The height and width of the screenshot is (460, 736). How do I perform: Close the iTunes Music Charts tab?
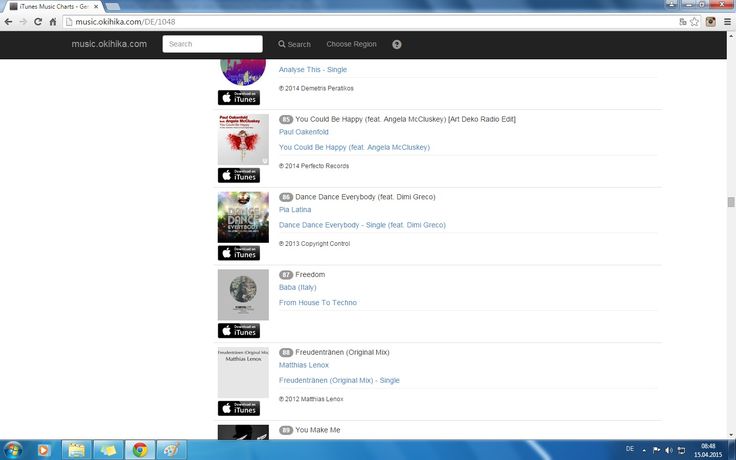coord(96,7)
